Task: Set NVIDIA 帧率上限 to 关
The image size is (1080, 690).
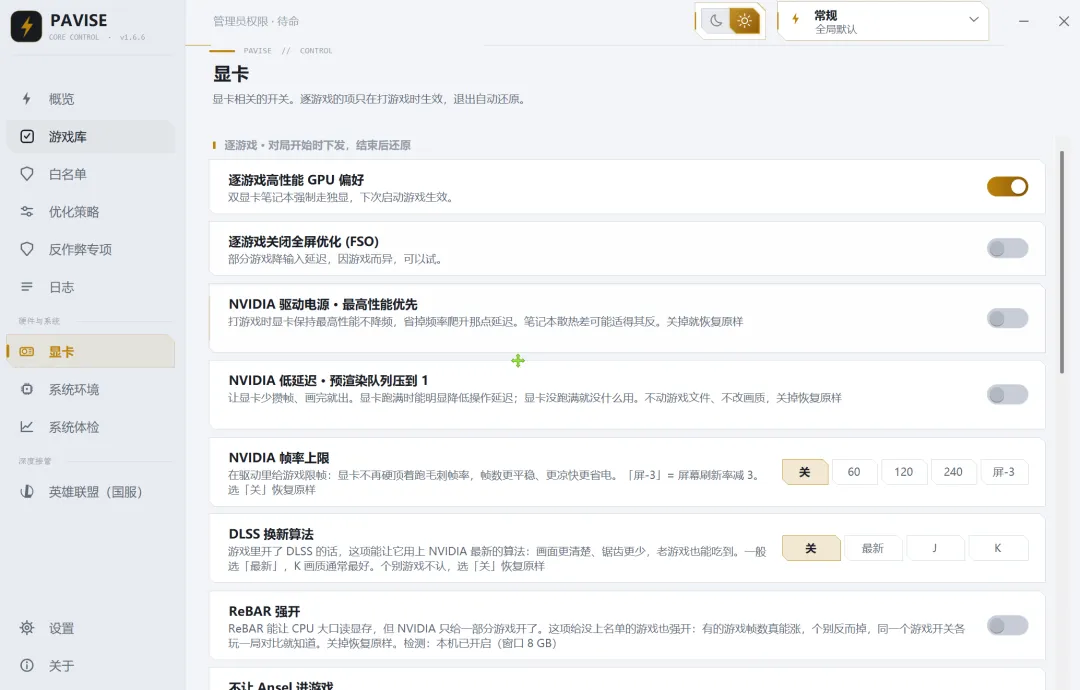Action: click(x=804, y=472)
